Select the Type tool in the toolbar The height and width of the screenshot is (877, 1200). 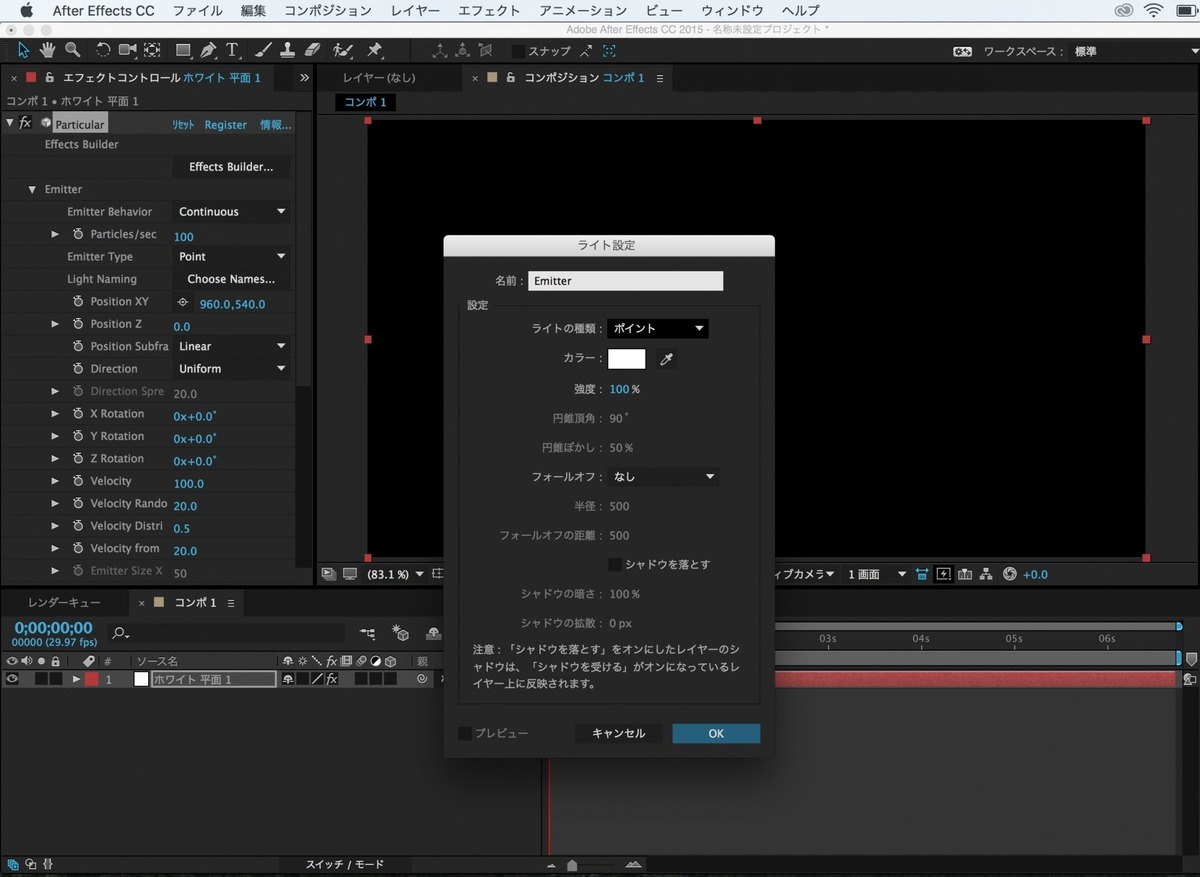point(231,50)
